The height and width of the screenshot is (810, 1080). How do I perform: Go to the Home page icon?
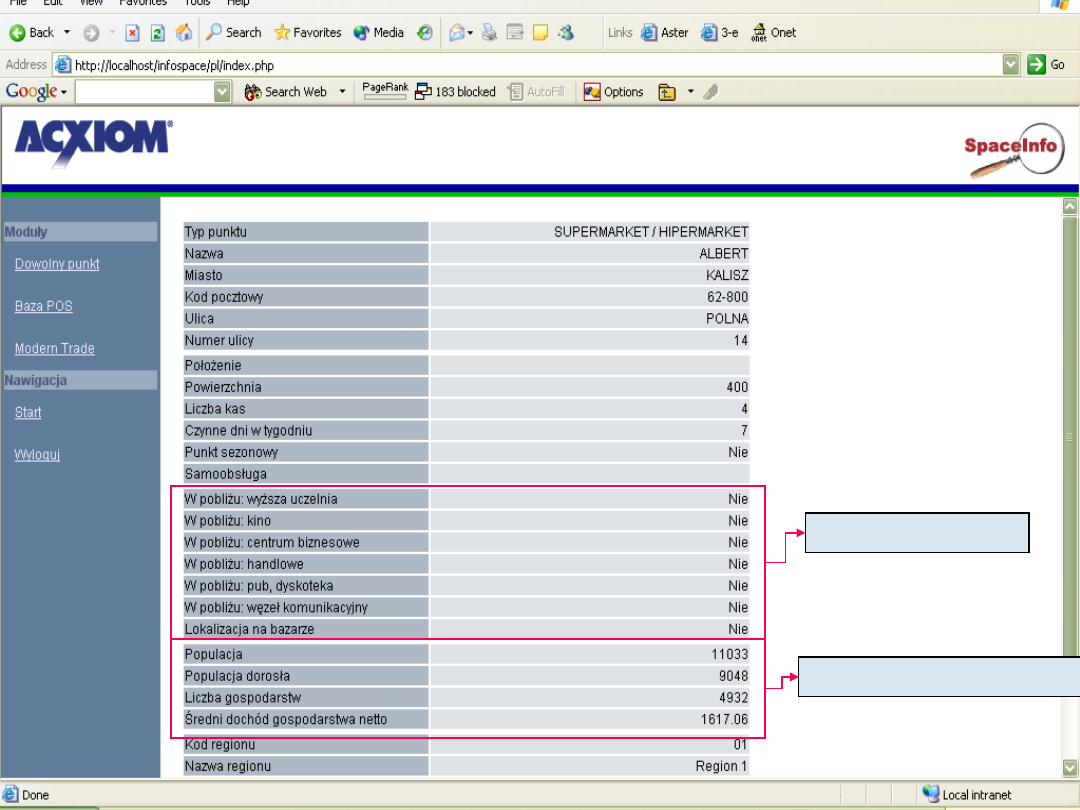[x=184, y=33]
